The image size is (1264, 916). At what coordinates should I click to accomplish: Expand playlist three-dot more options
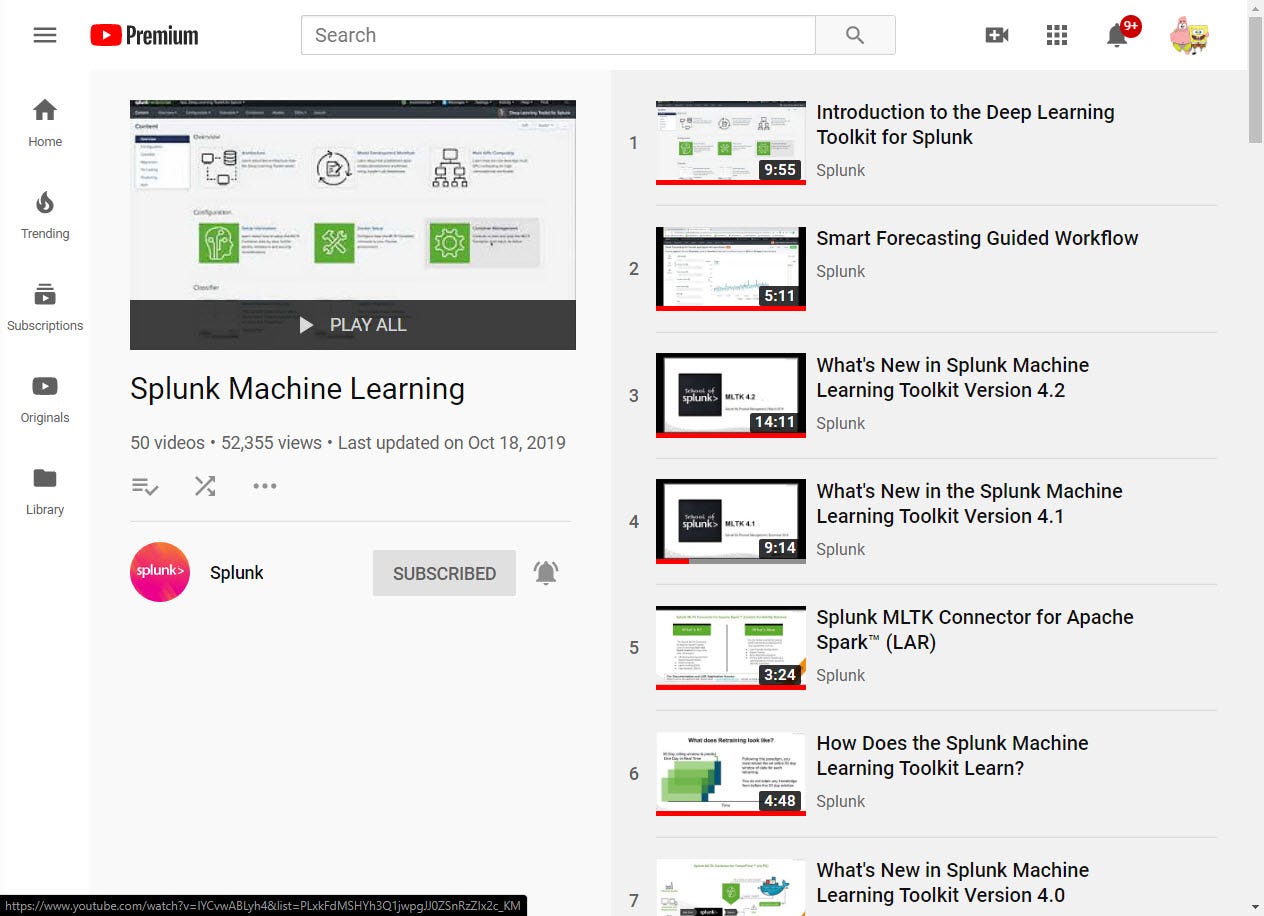(x=264, y=486)
